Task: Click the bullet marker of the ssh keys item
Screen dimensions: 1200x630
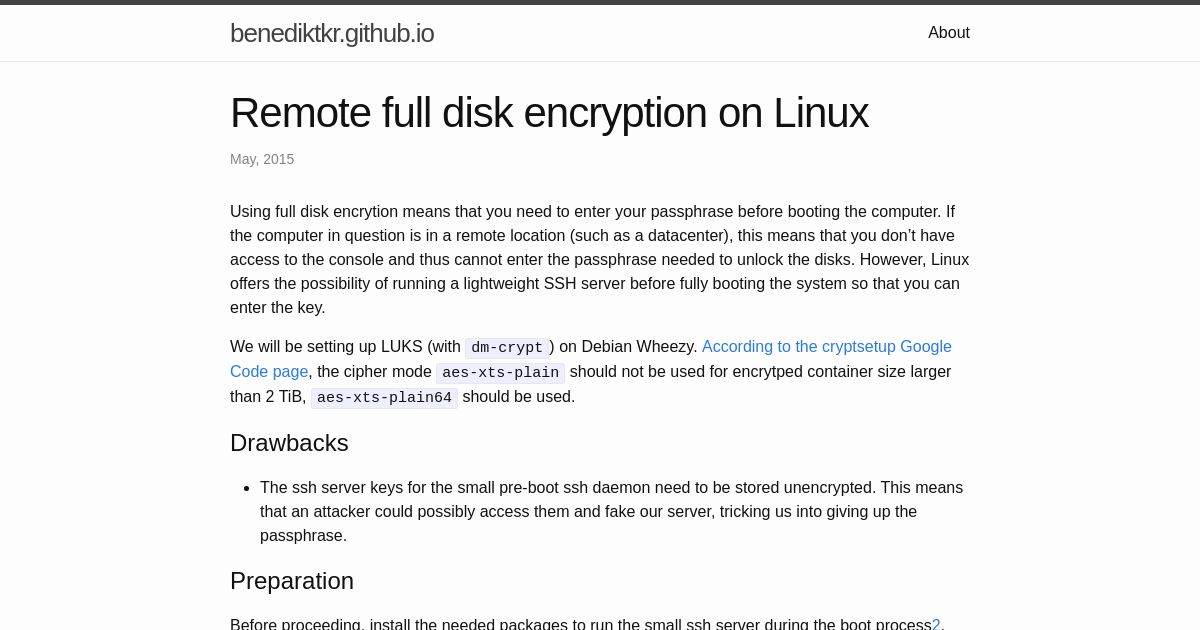Action: click(246, 488)
